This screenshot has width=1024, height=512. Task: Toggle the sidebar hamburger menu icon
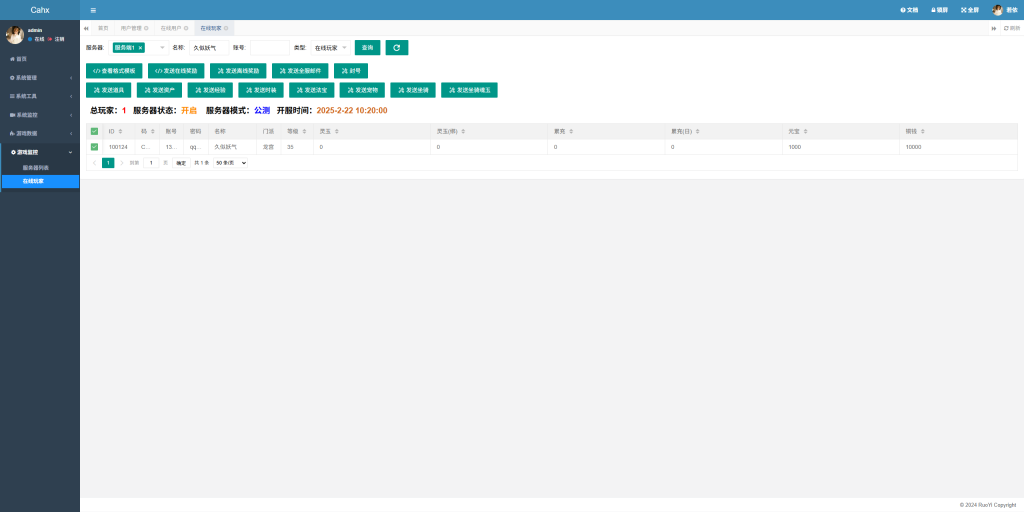pos(93,10)
